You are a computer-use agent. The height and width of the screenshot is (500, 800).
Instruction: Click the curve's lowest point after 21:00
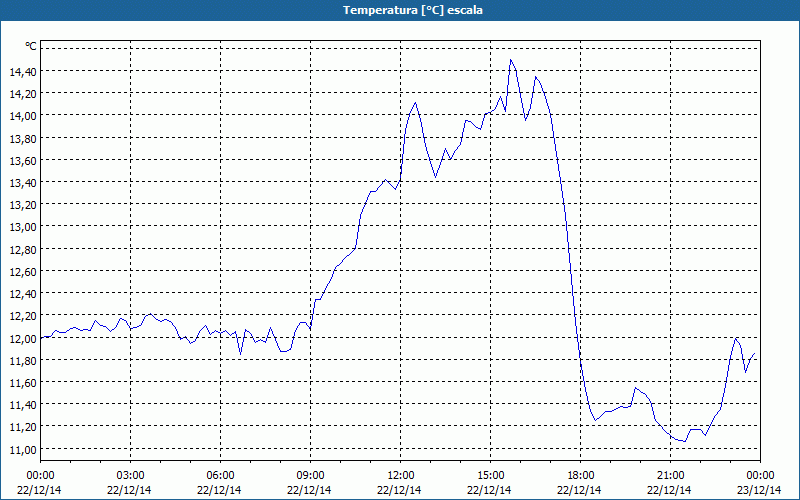(684, 441)
